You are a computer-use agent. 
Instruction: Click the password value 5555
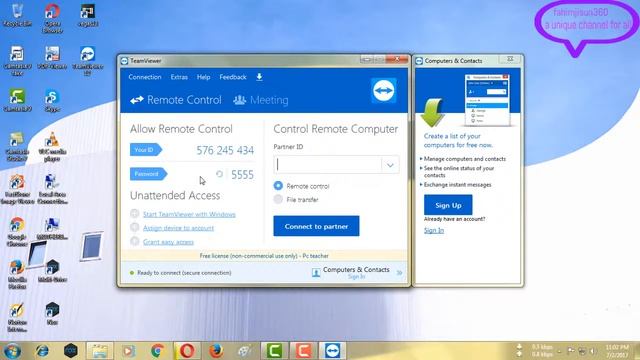tap(242, 175)
